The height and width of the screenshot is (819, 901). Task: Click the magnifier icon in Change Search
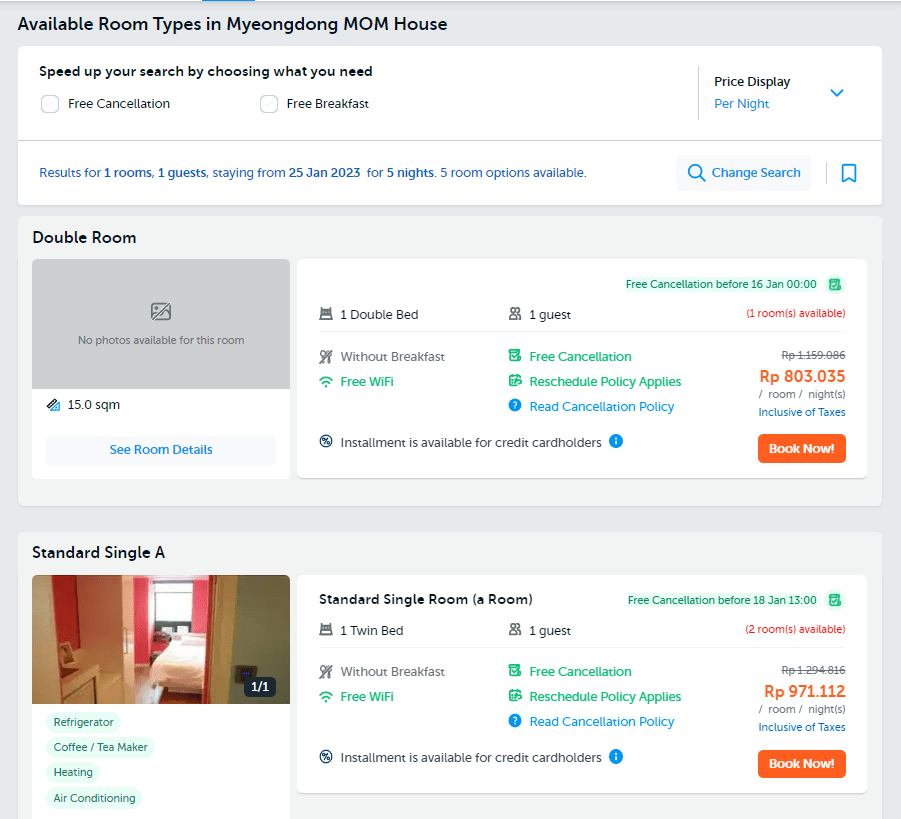click(x=696, y=173)
